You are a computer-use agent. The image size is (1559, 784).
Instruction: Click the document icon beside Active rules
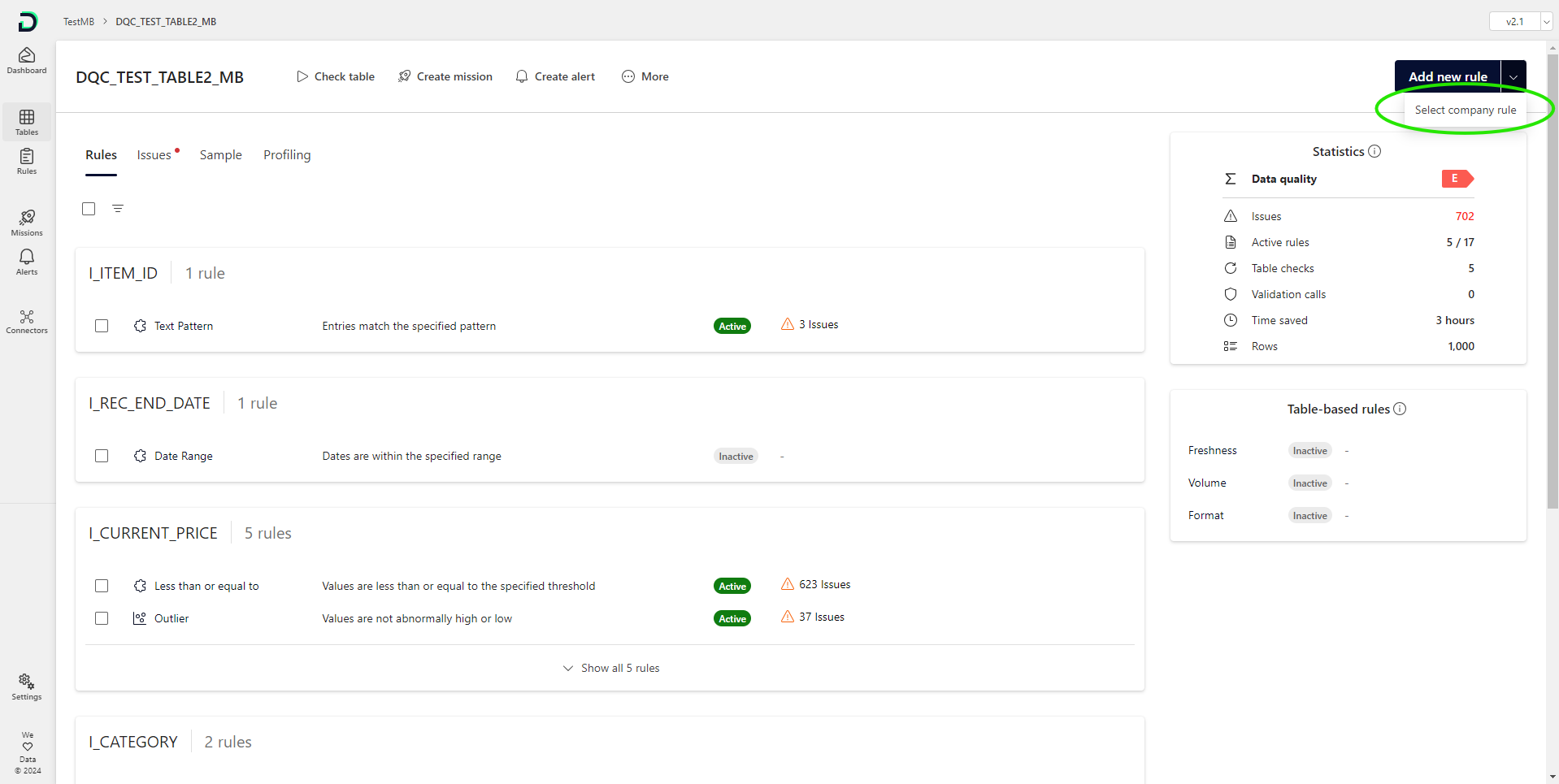(1231, 242)
